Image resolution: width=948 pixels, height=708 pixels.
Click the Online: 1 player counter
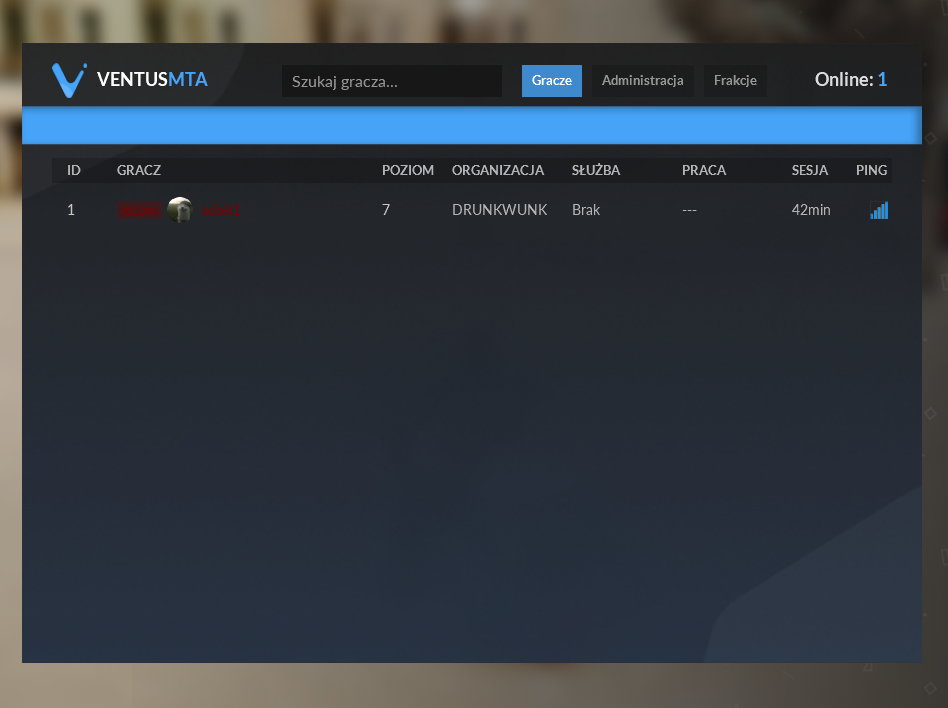tap(851, 79)
